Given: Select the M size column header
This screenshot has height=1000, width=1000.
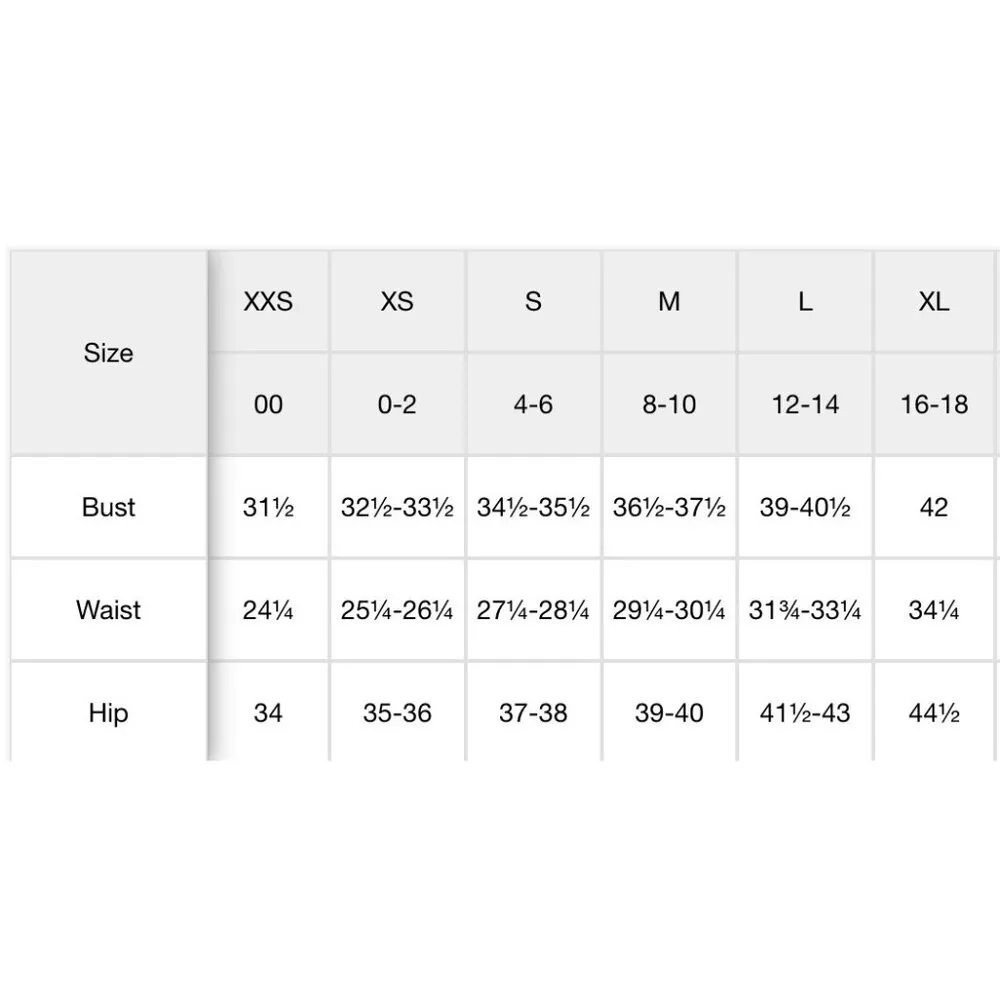Looking at the screenshot, I should point(669,301).
